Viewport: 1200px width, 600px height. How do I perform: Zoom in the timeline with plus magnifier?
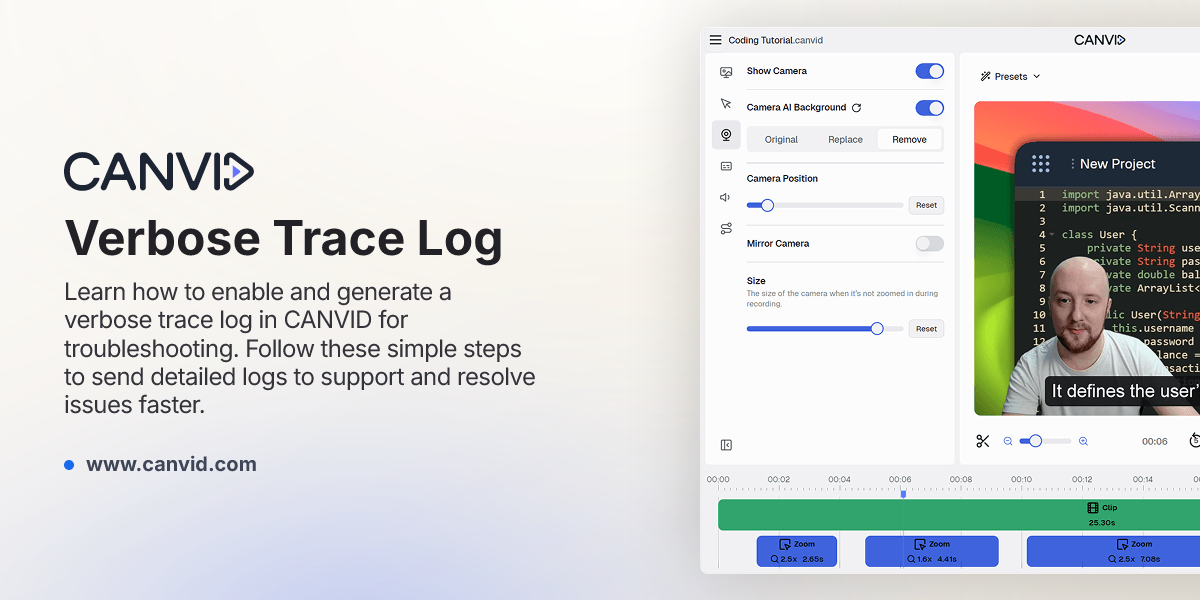coord(1083,441)
